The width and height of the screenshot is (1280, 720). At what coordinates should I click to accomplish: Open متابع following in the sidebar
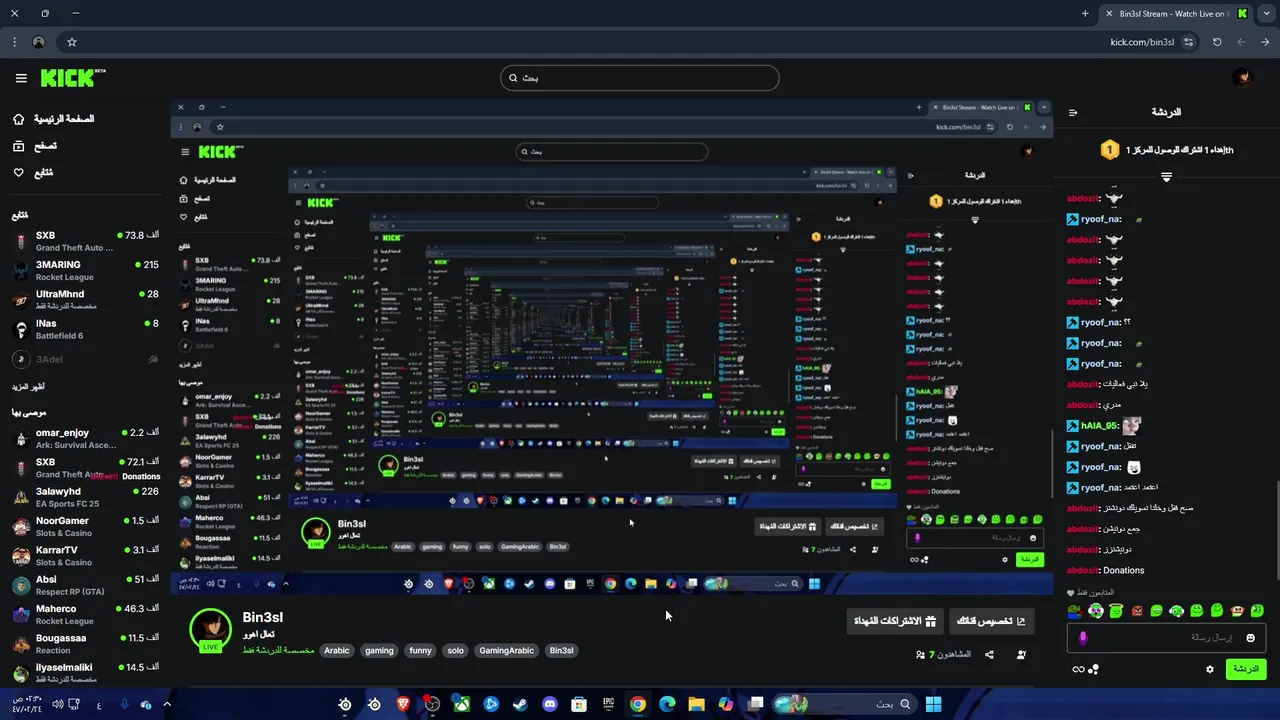tap(33, 173)
